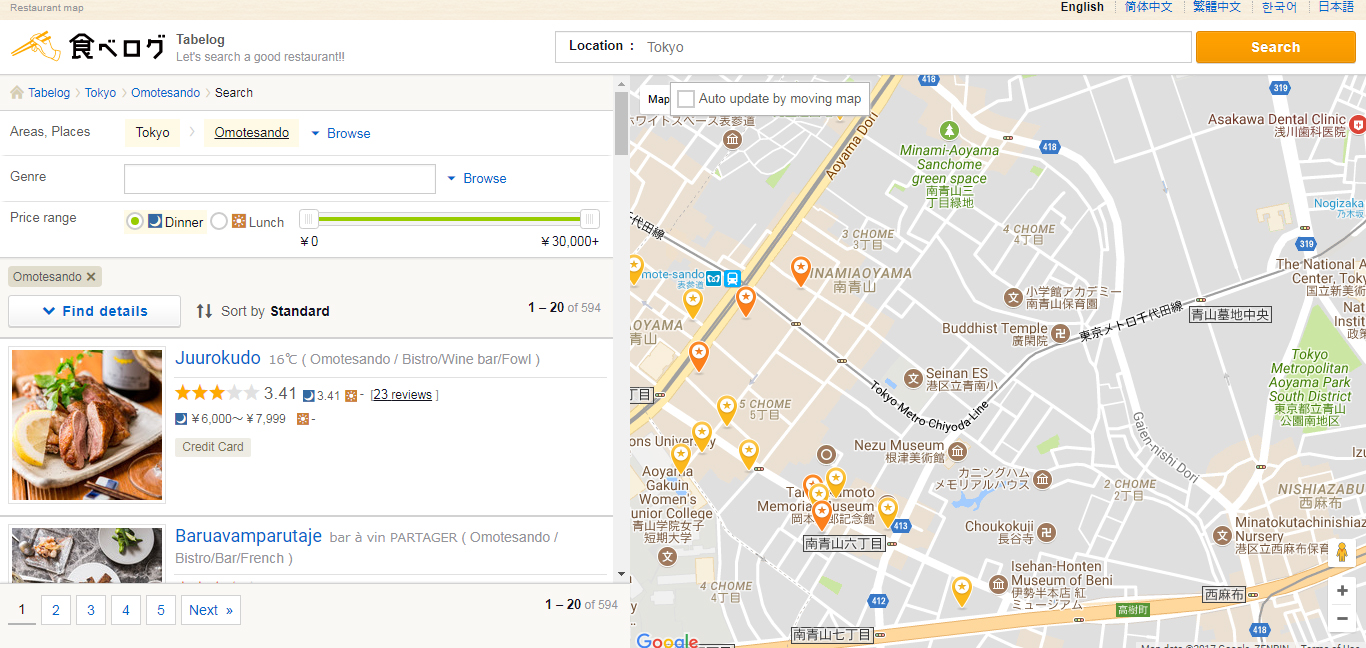Click the Nezu Museum map marker icon

957,451
